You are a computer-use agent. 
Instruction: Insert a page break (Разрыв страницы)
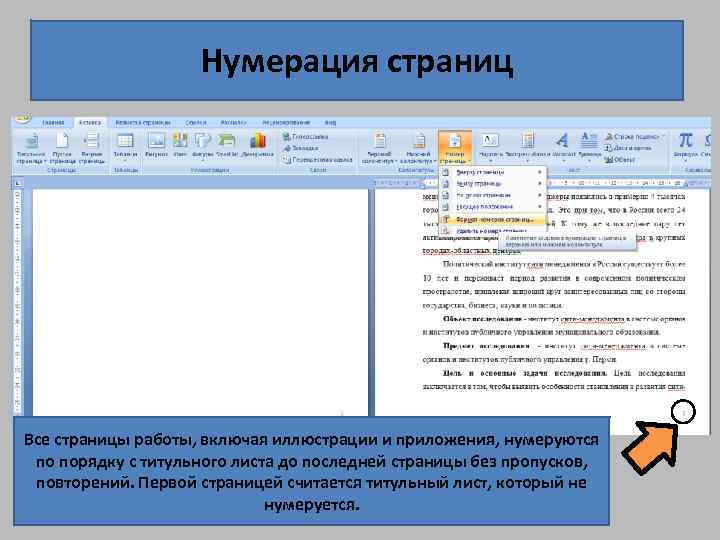[x=92, y=148]
